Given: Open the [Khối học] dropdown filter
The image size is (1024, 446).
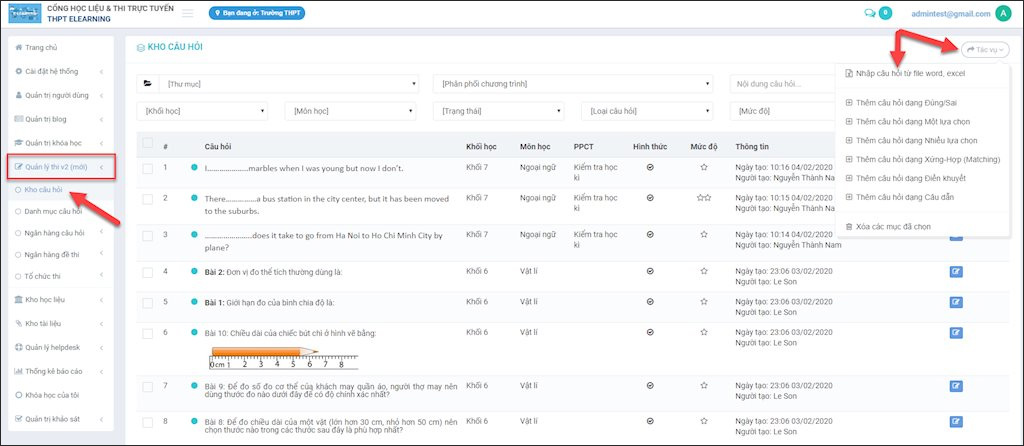Looking at the screenshot, I should 204,111.
